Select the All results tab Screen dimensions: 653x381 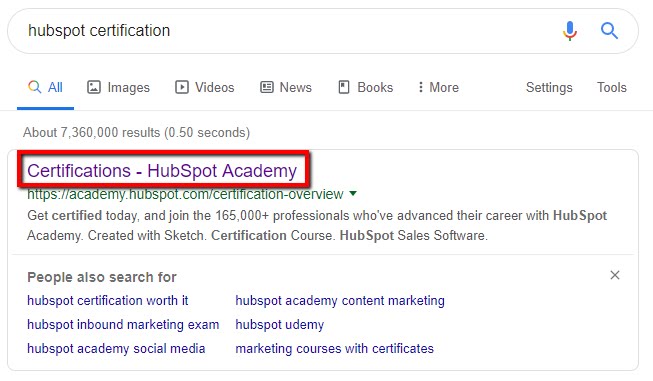click(45, 87)
